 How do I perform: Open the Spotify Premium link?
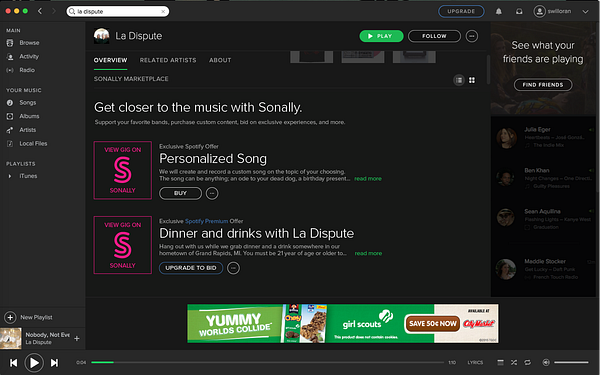(x=206, y=221)
